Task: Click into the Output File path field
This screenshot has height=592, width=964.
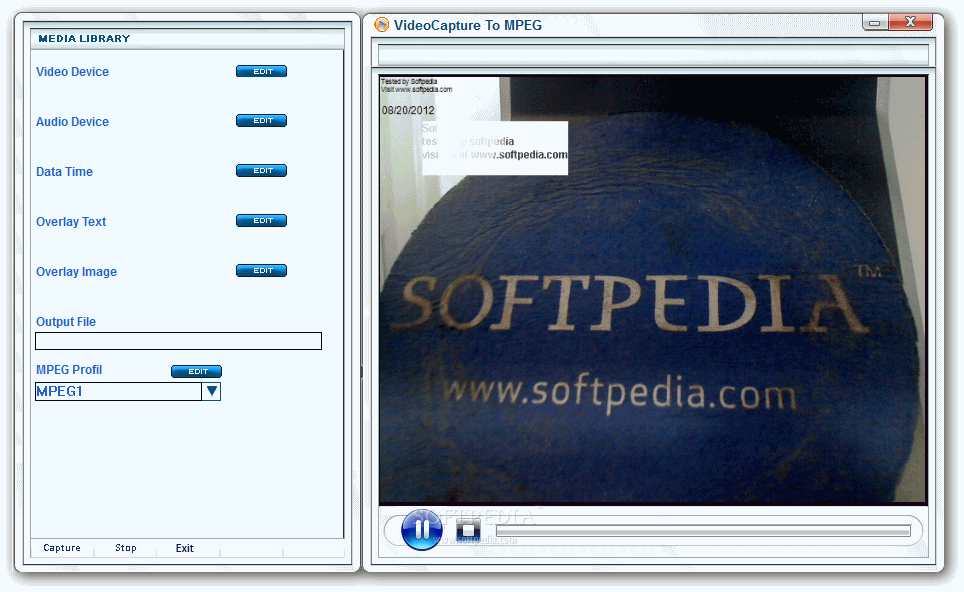Action: pos(178,341)
